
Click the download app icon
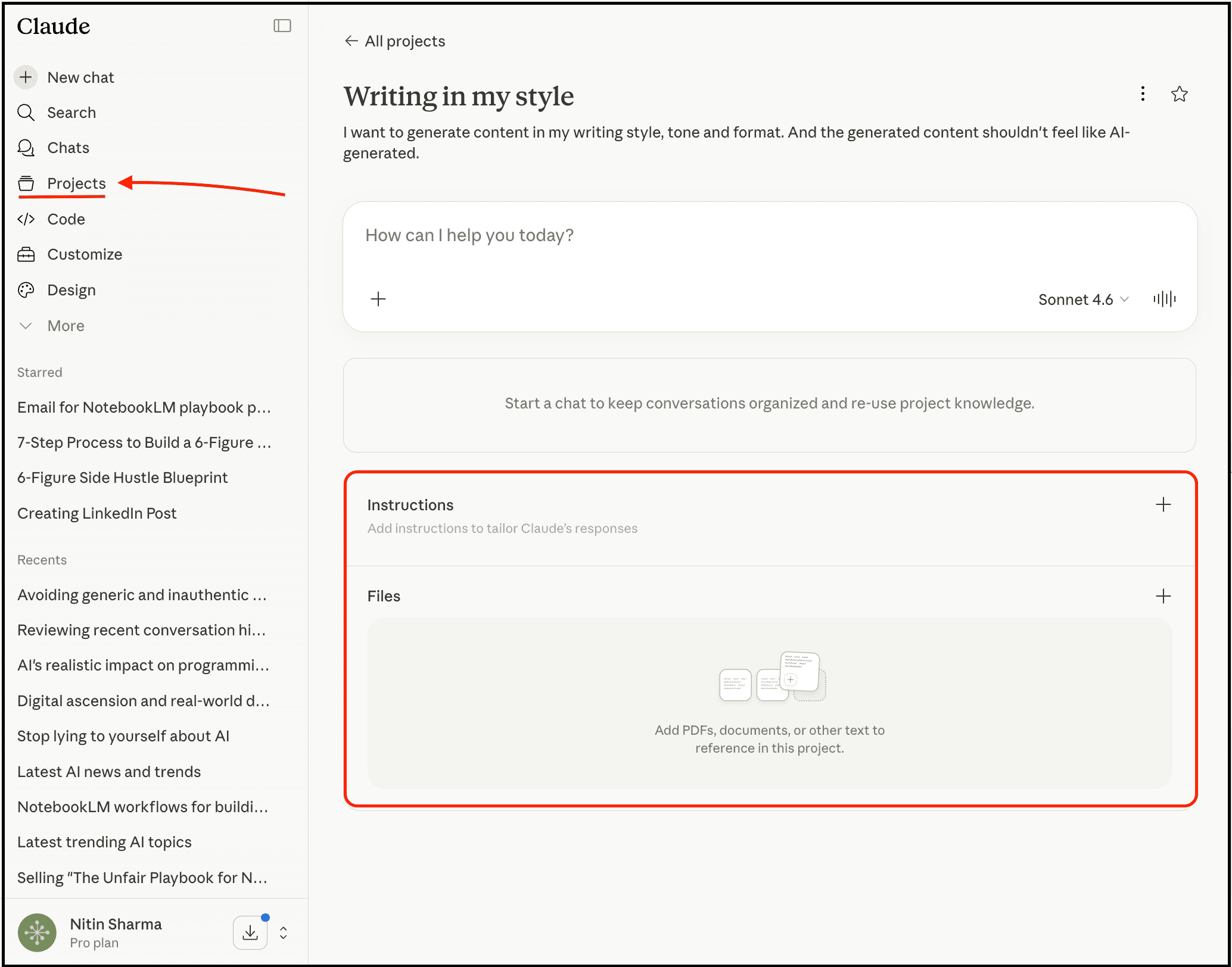[x=250, y=932]
